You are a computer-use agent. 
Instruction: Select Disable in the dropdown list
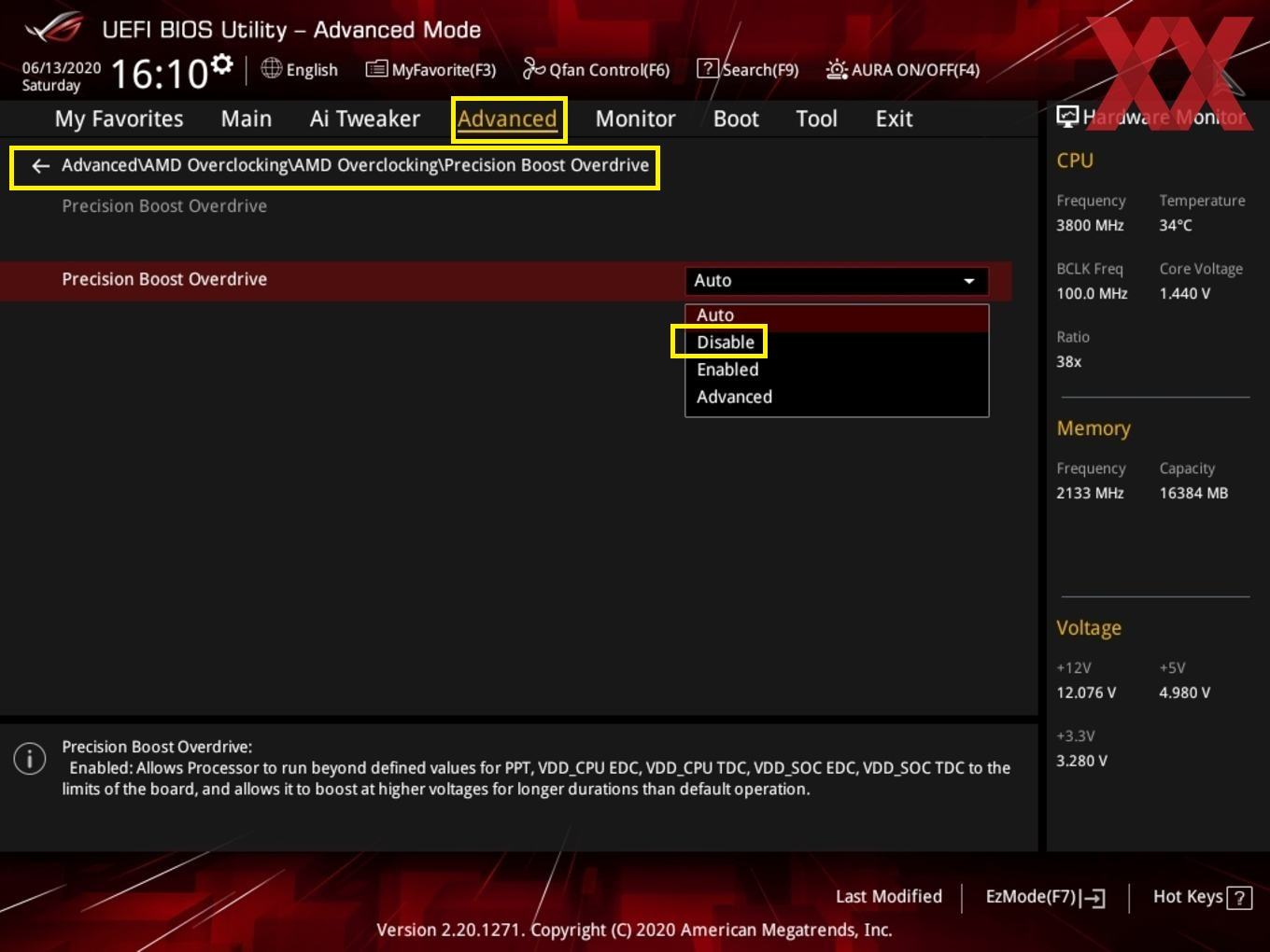837,343
